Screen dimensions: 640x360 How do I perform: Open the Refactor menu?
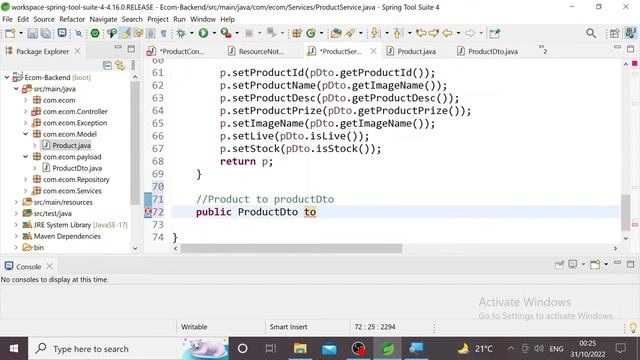click(x=72, y=19)
